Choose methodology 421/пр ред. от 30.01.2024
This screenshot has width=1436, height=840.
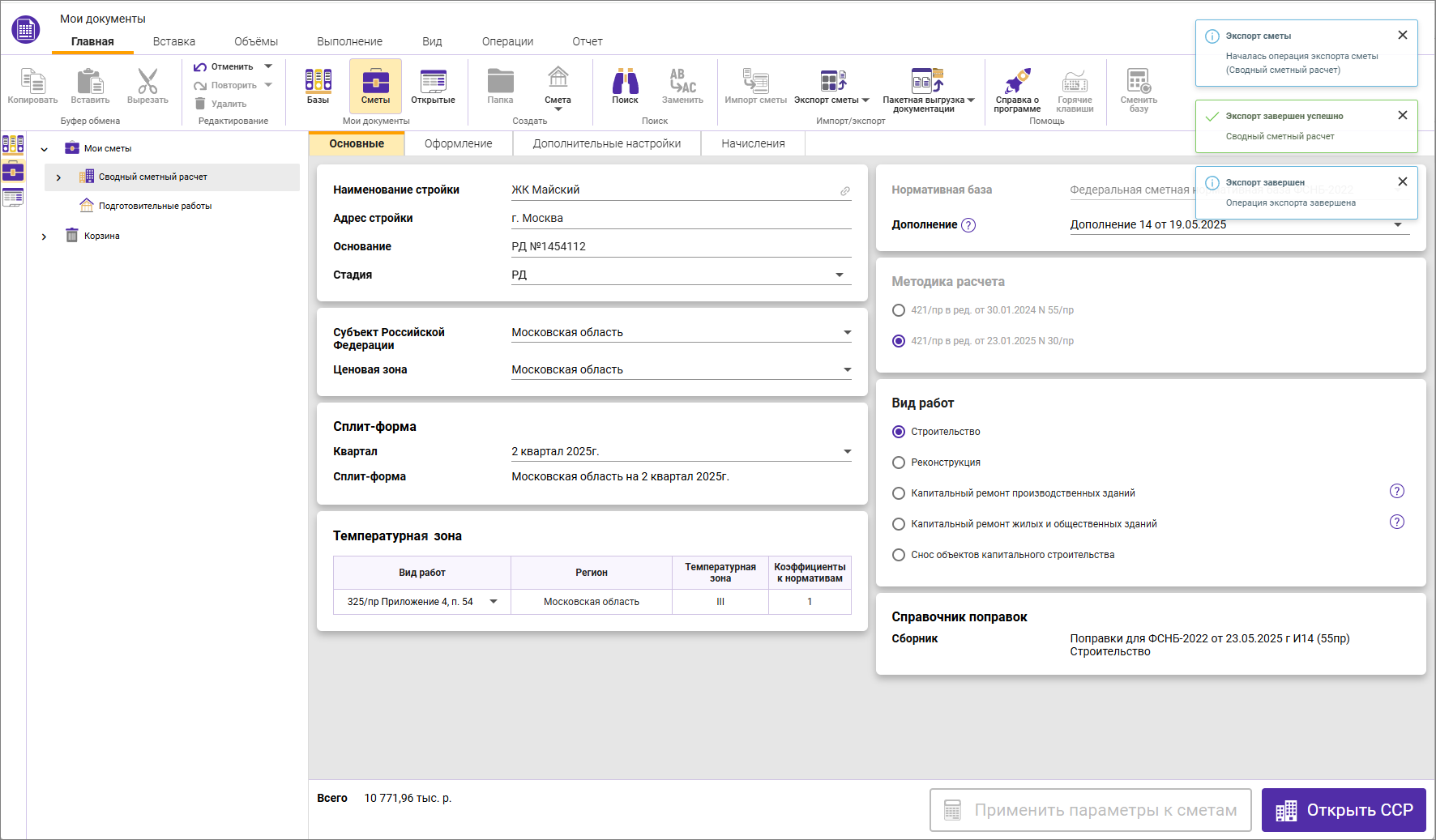(899, 310)
